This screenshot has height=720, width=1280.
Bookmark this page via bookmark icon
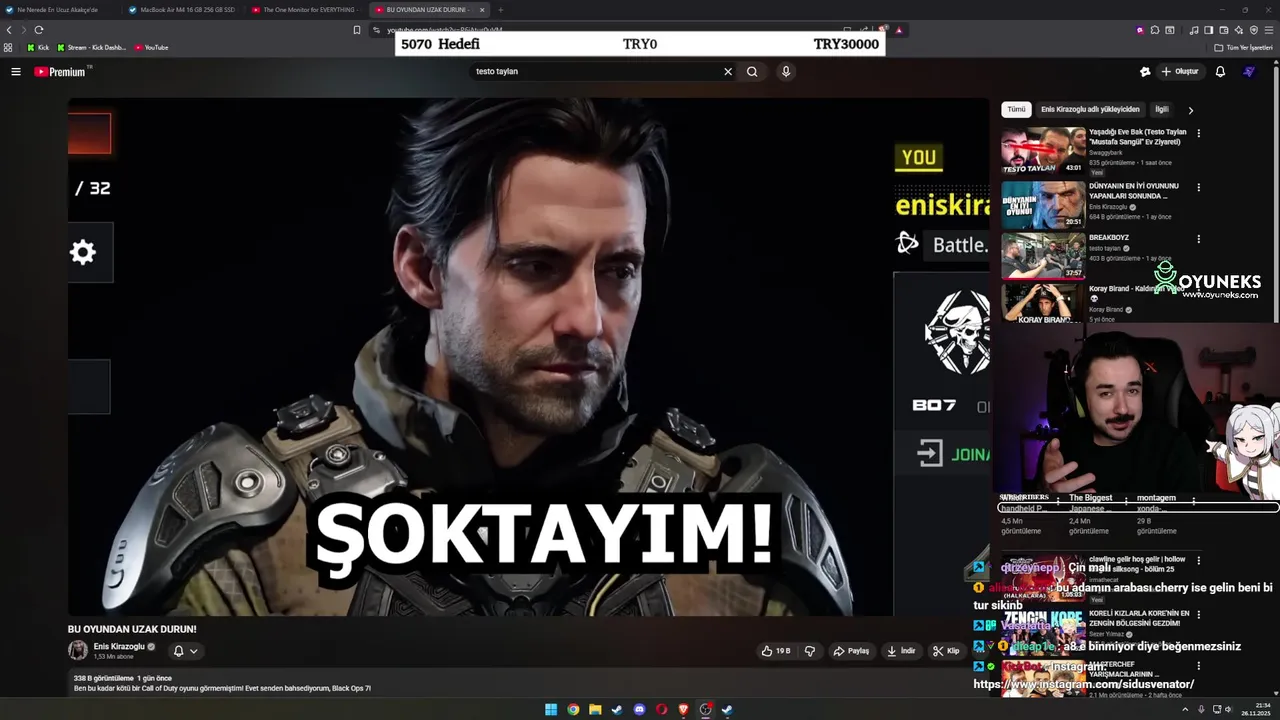coord(357,30)
